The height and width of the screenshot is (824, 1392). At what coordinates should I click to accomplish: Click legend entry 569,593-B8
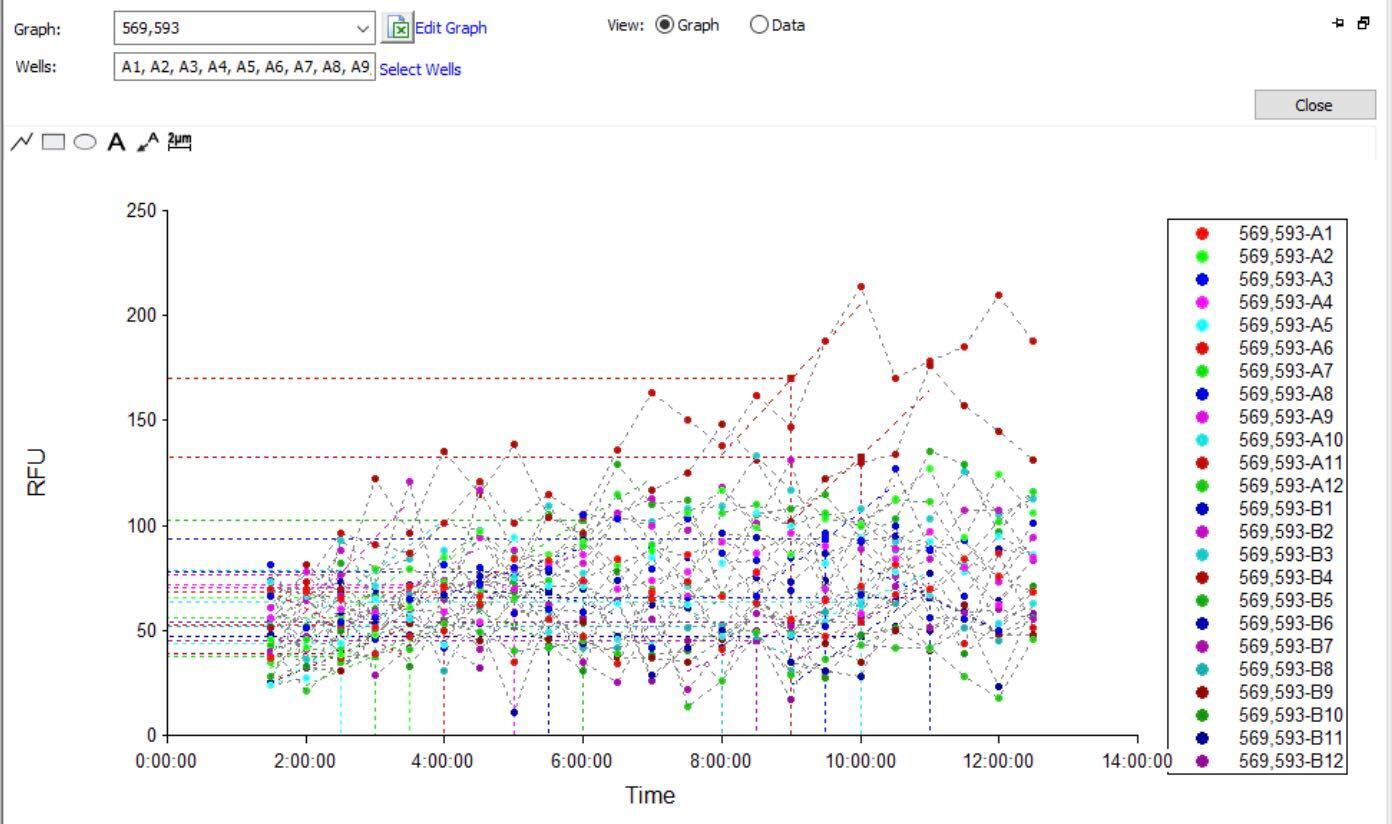click(x=1286, y=669)
